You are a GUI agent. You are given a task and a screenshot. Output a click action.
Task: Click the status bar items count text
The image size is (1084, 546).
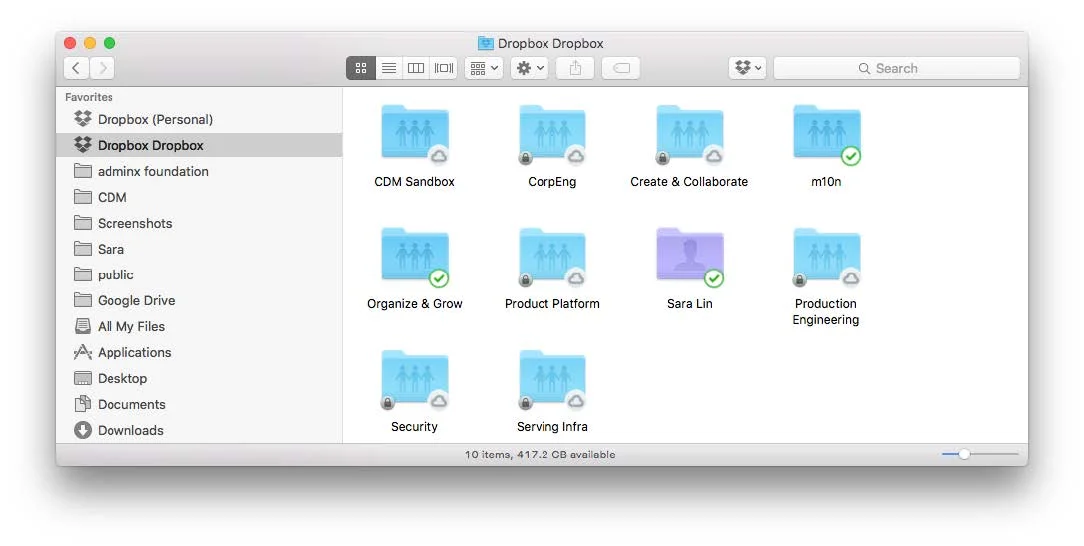pos(540,454)
